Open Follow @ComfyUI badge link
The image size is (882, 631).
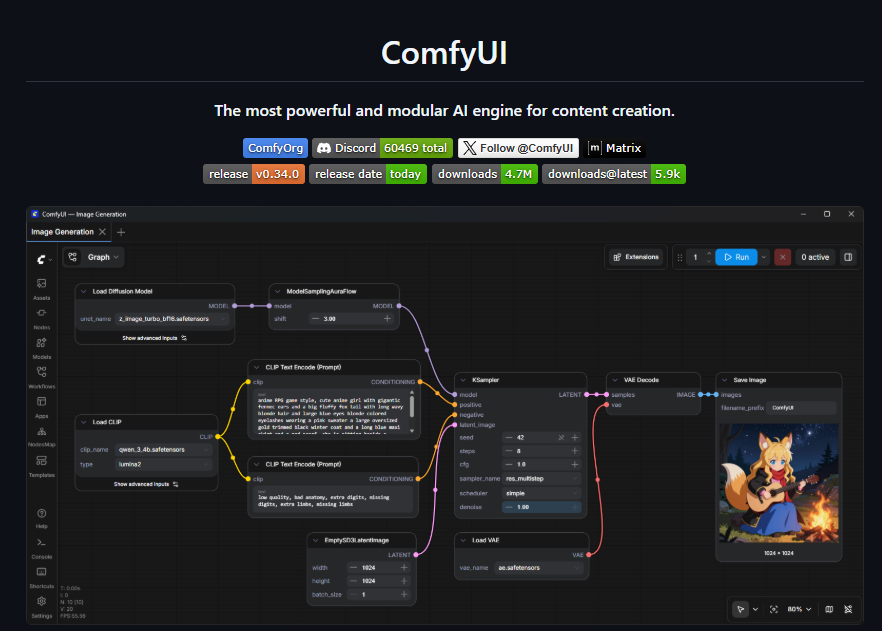519,148
